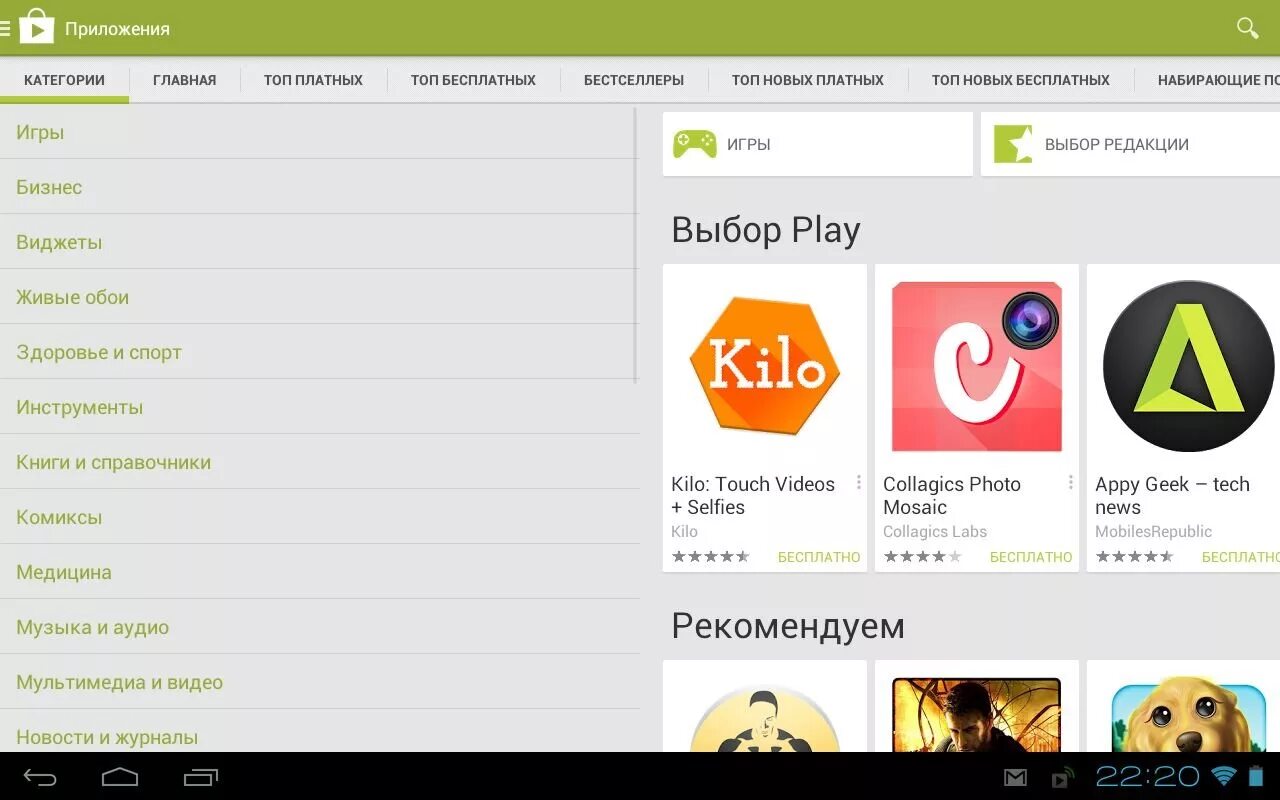Tap the search magnifier icon
The width and height of the screenshot is (1280, 800).
coord(1247,28)
